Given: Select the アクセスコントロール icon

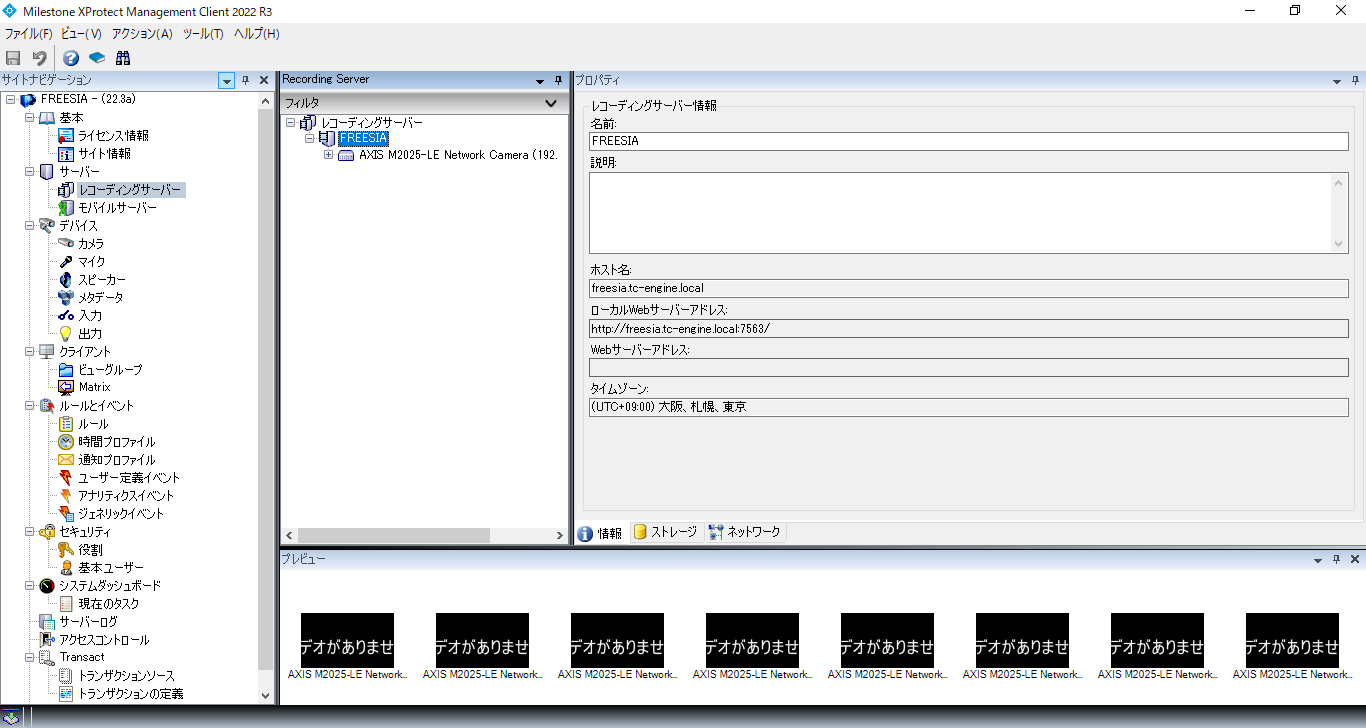Looking at the screenshot, I should (x=46, y=640).
